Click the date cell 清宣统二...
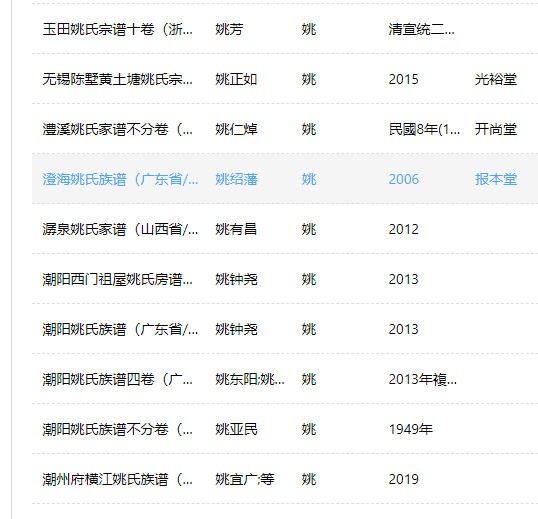Viewport: 538px width, 519px height. pyautogui.click(x=421, y=30)
